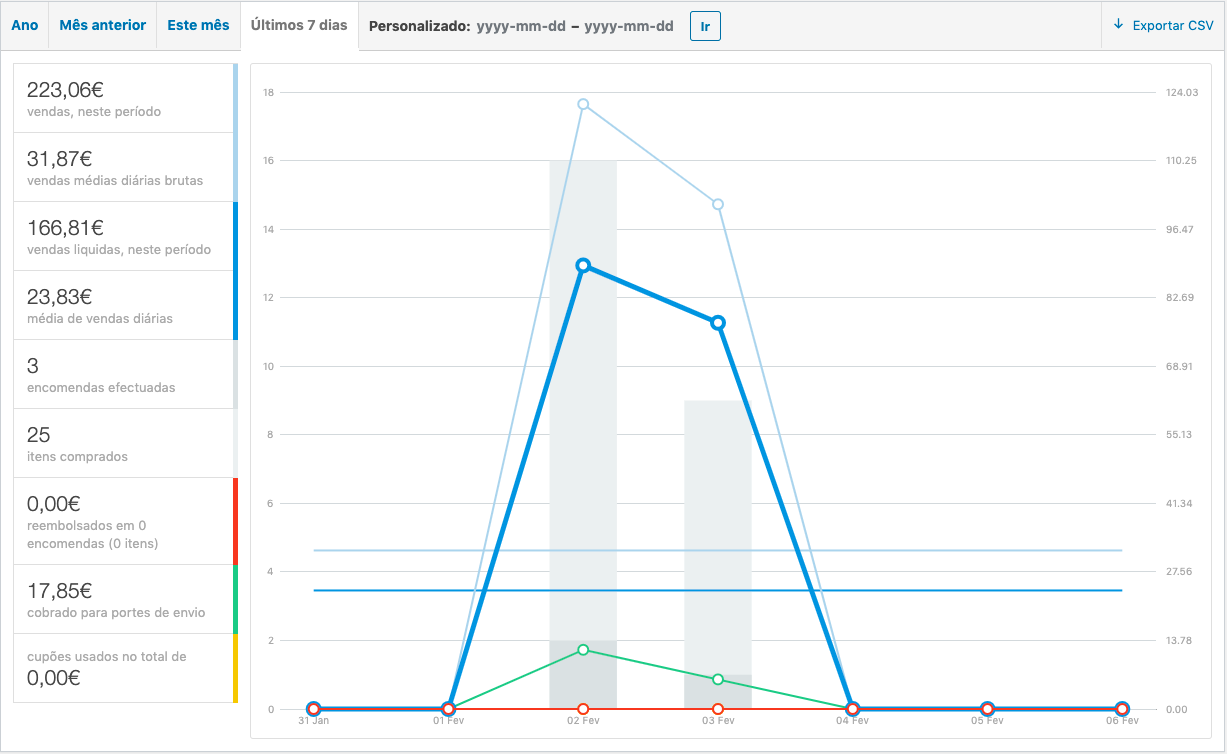The image size is (1227, 754).
Task: Select the 23,83€ média de vendas diárias legend
Action: click(x=125, y=305)
